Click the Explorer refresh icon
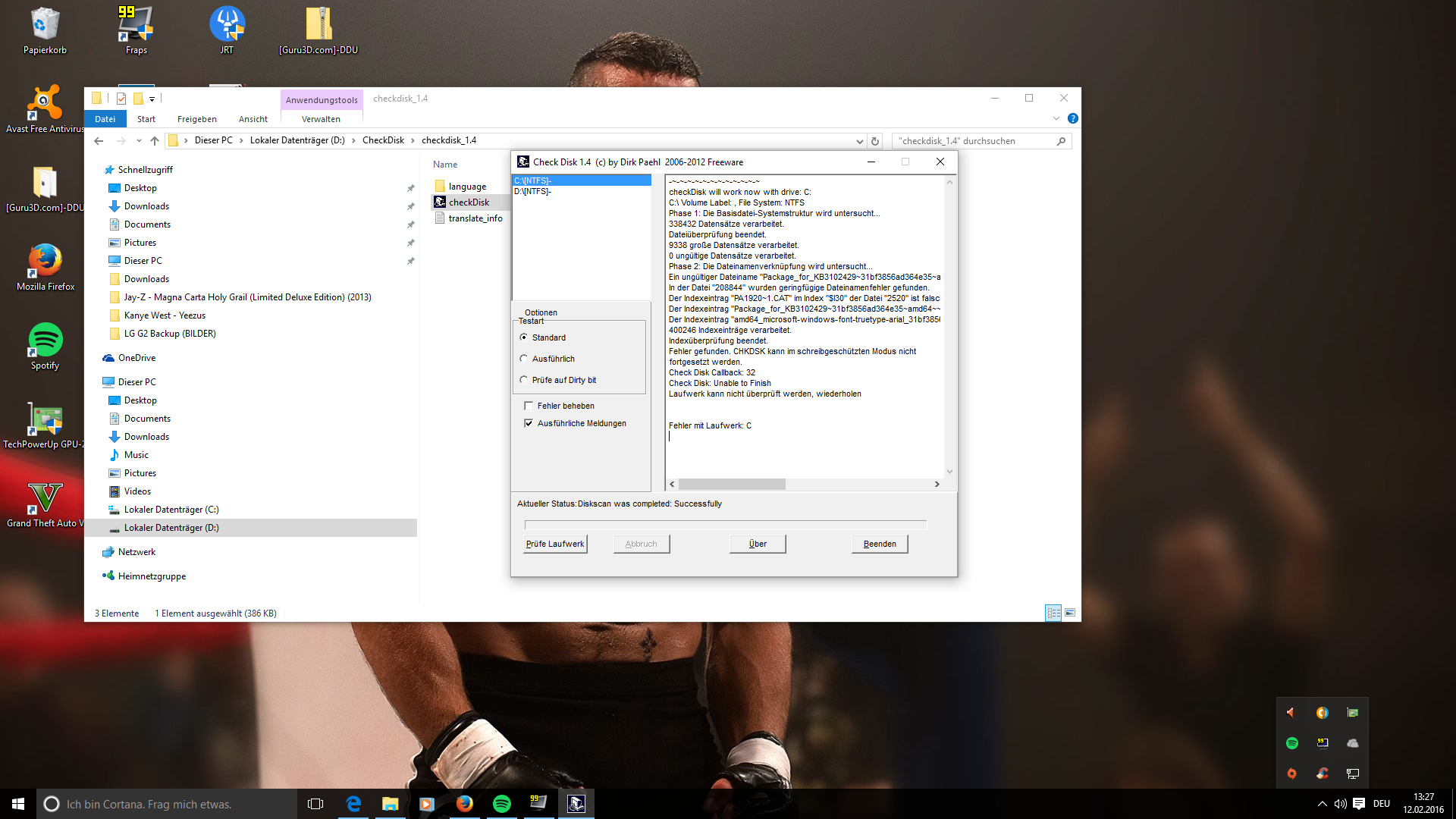 pyautogui.click(x=875, y=141)
